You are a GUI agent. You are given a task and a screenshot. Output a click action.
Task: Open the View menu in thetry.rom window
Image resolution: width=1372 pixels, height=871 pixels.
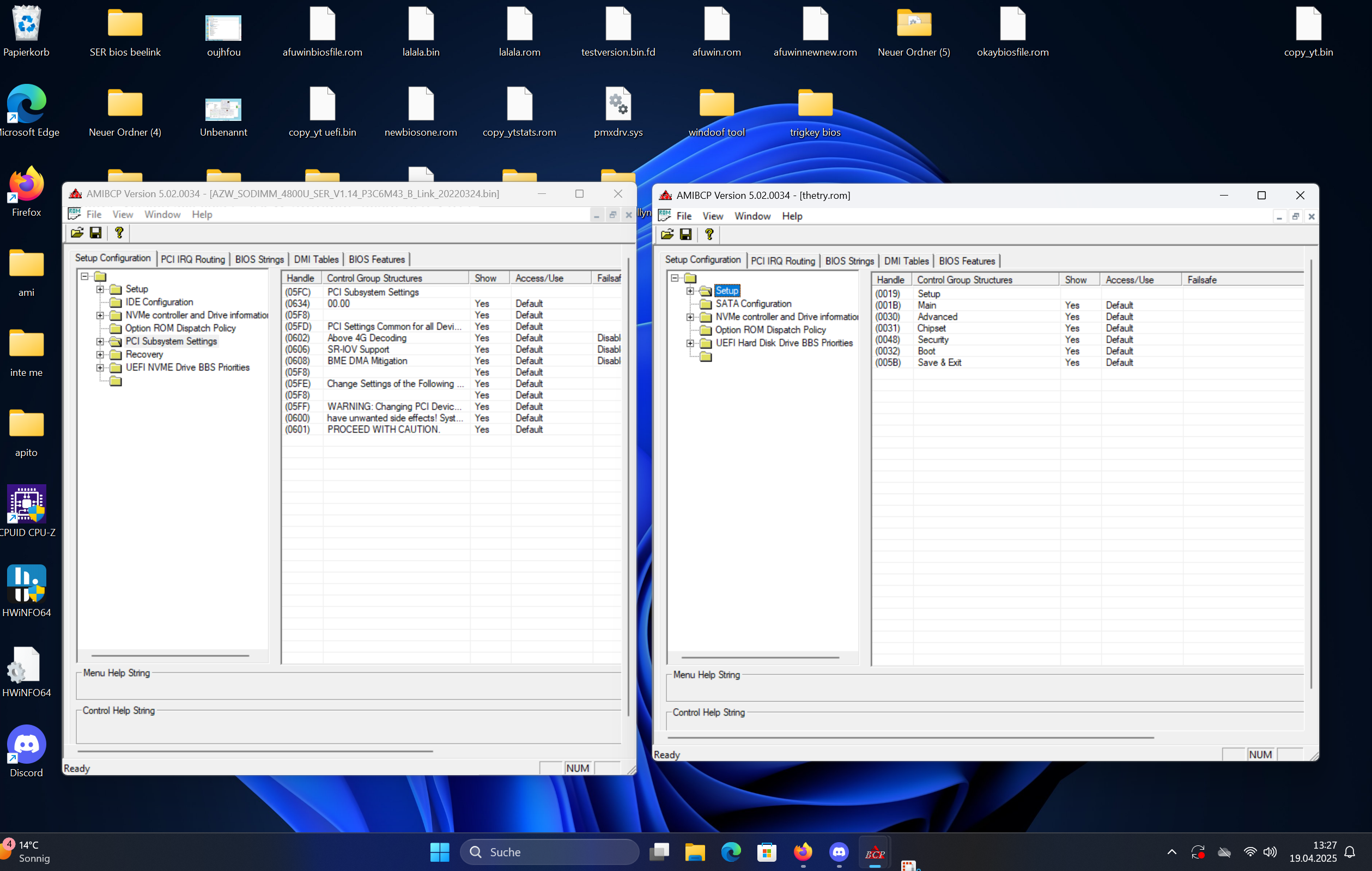click(x=712, y=216)
